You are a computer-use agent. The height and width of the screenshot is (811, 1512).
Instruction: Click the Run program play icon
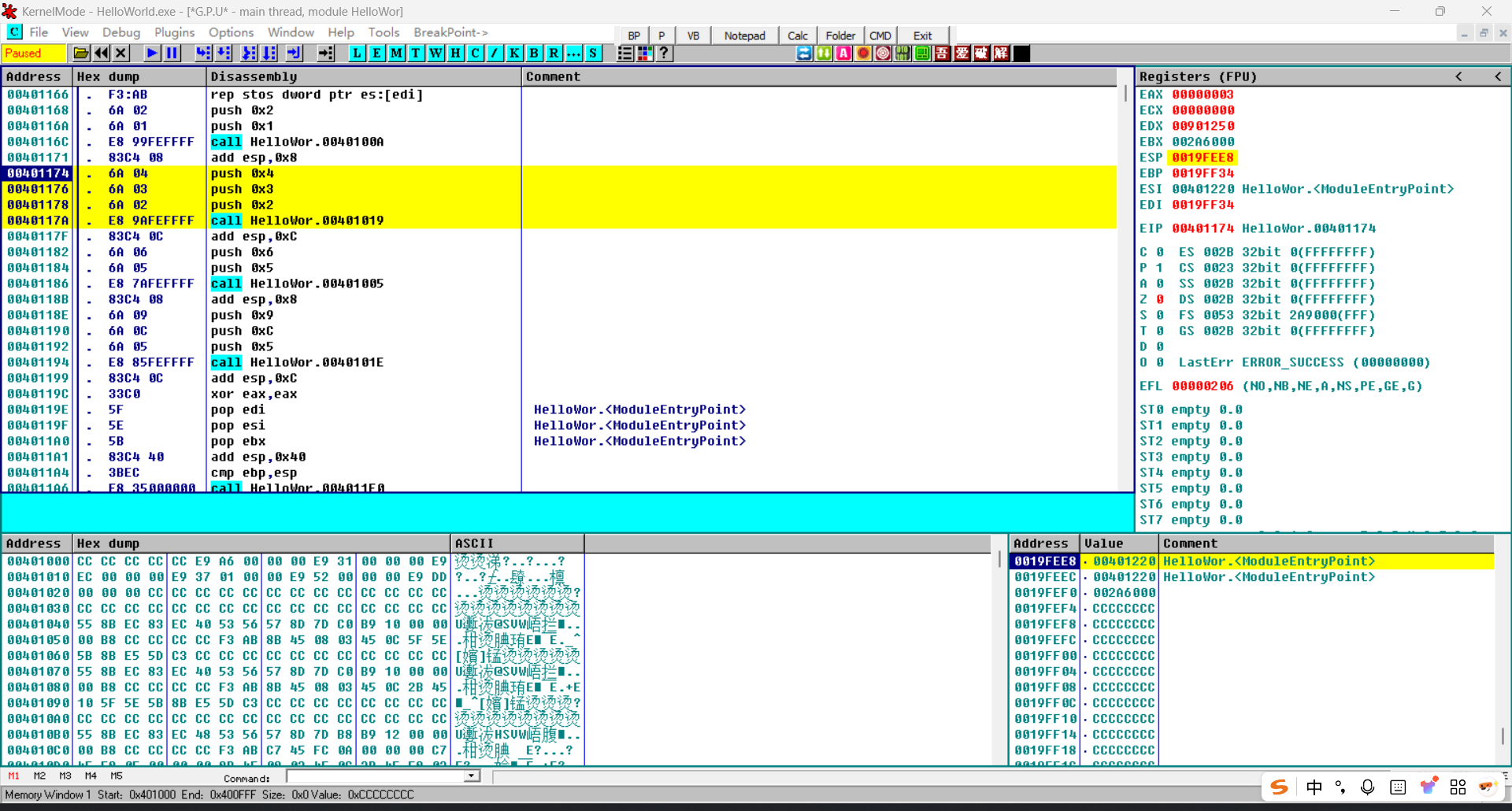coord(152,54)
